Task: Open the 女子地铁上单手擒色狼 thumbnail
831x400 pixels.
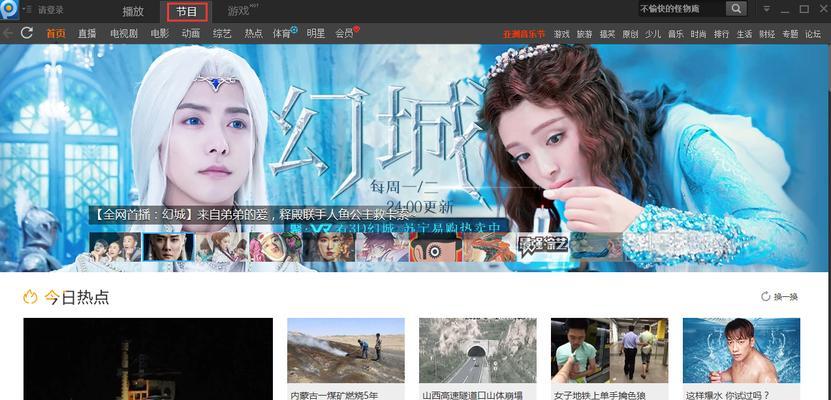Action: click(x=609, y=350)
